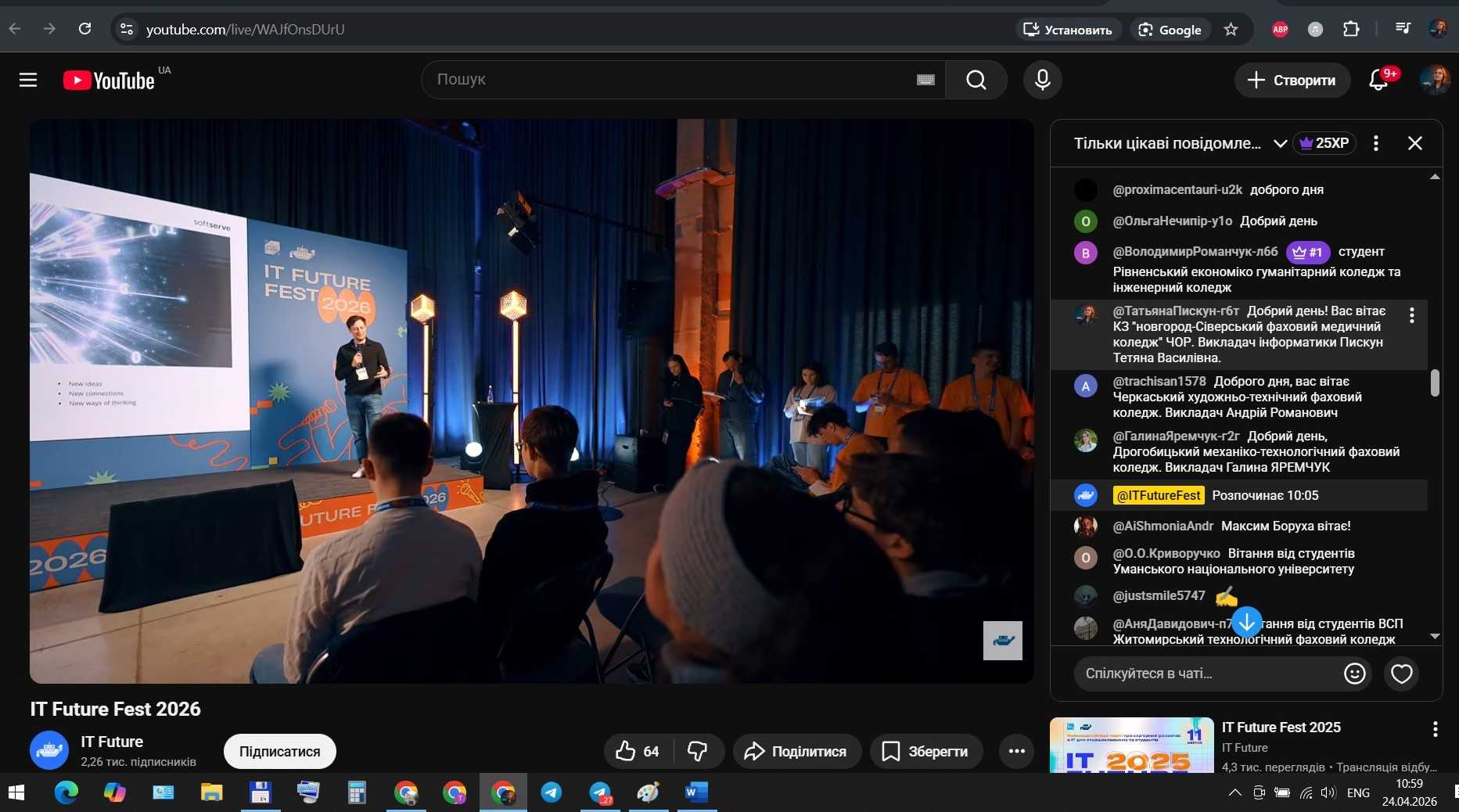The width and height of the screenshot is (1459, 812).
Task: Click the Поділитися share button
Action: pos(796,752)
